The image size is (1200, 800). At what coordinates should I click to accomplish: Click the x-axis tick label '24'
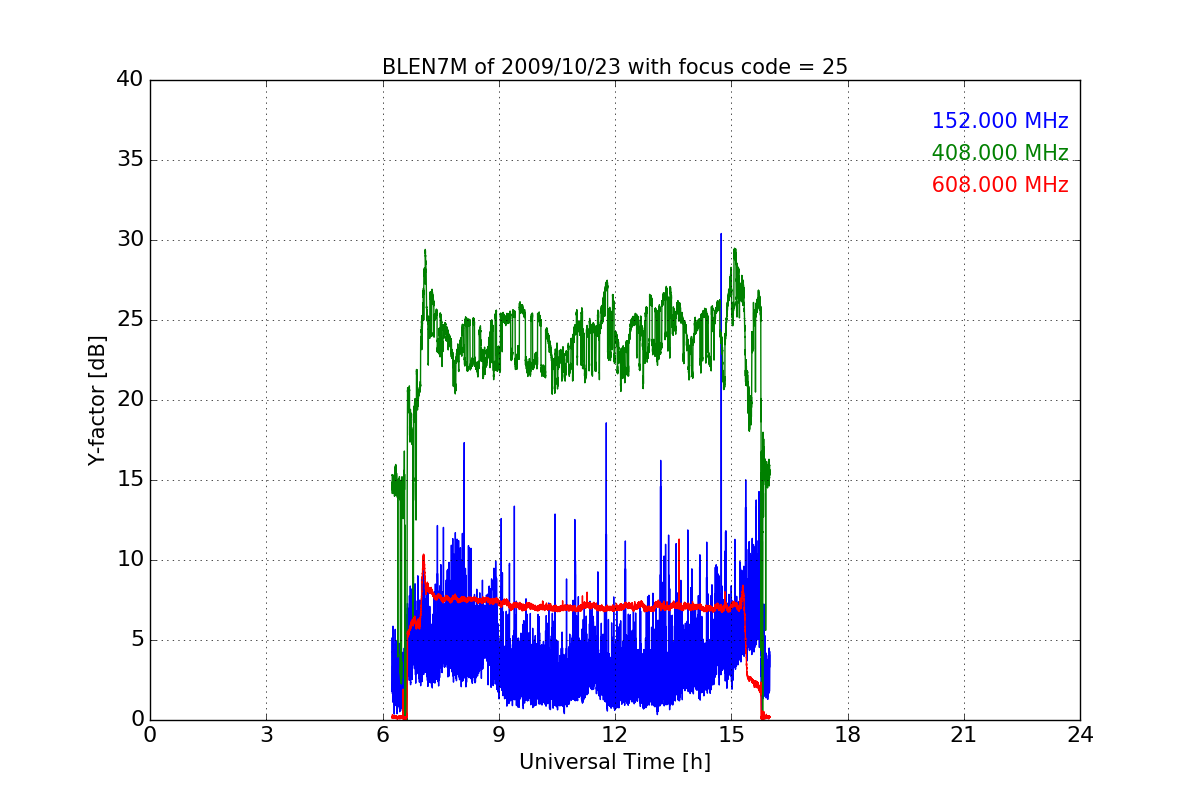pyautogui.click(x=1080, y=735)
